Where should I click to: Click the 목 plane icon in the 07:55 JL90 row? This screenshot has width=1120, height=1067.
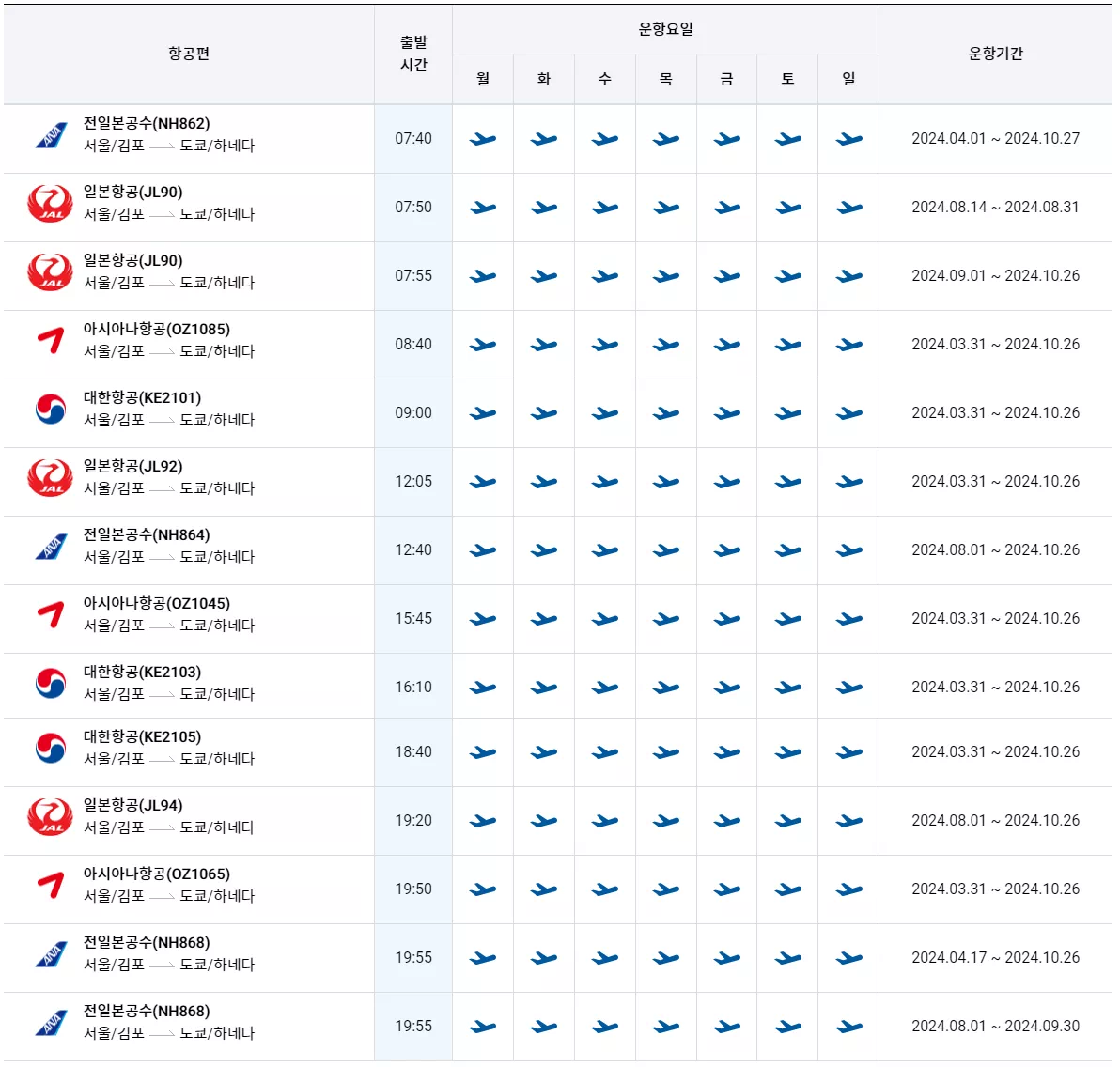coord(666,276)
